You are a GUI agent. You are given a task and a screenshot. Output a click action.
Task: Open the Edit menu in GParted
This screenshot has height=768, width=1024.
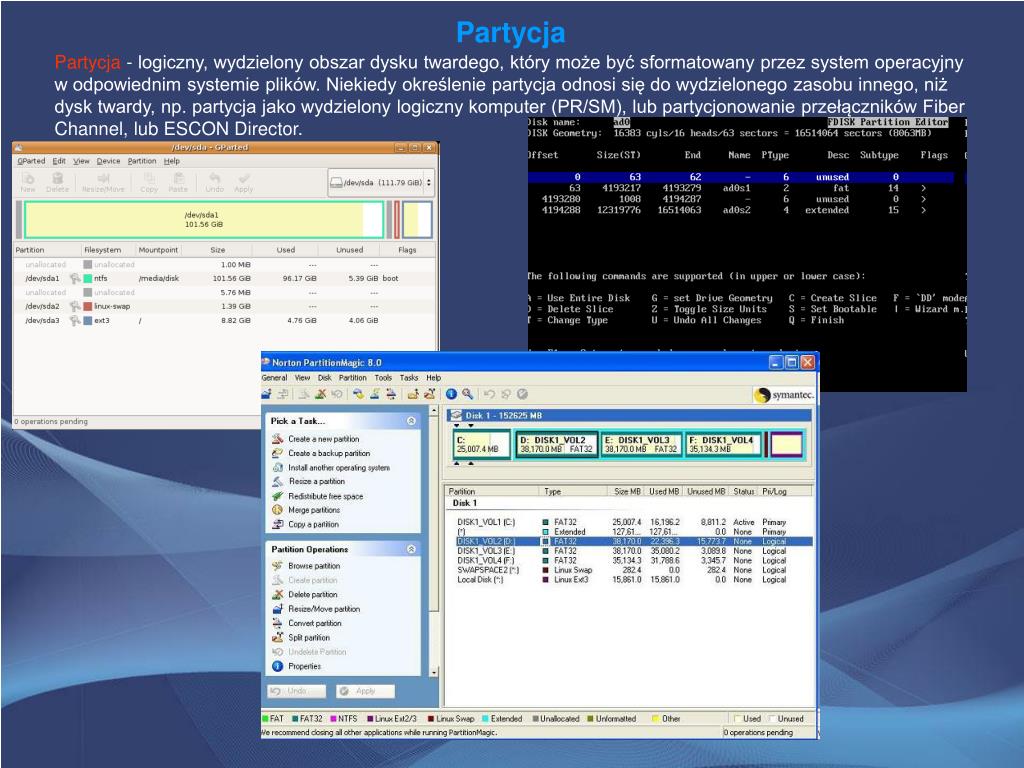tap(59, 161)
